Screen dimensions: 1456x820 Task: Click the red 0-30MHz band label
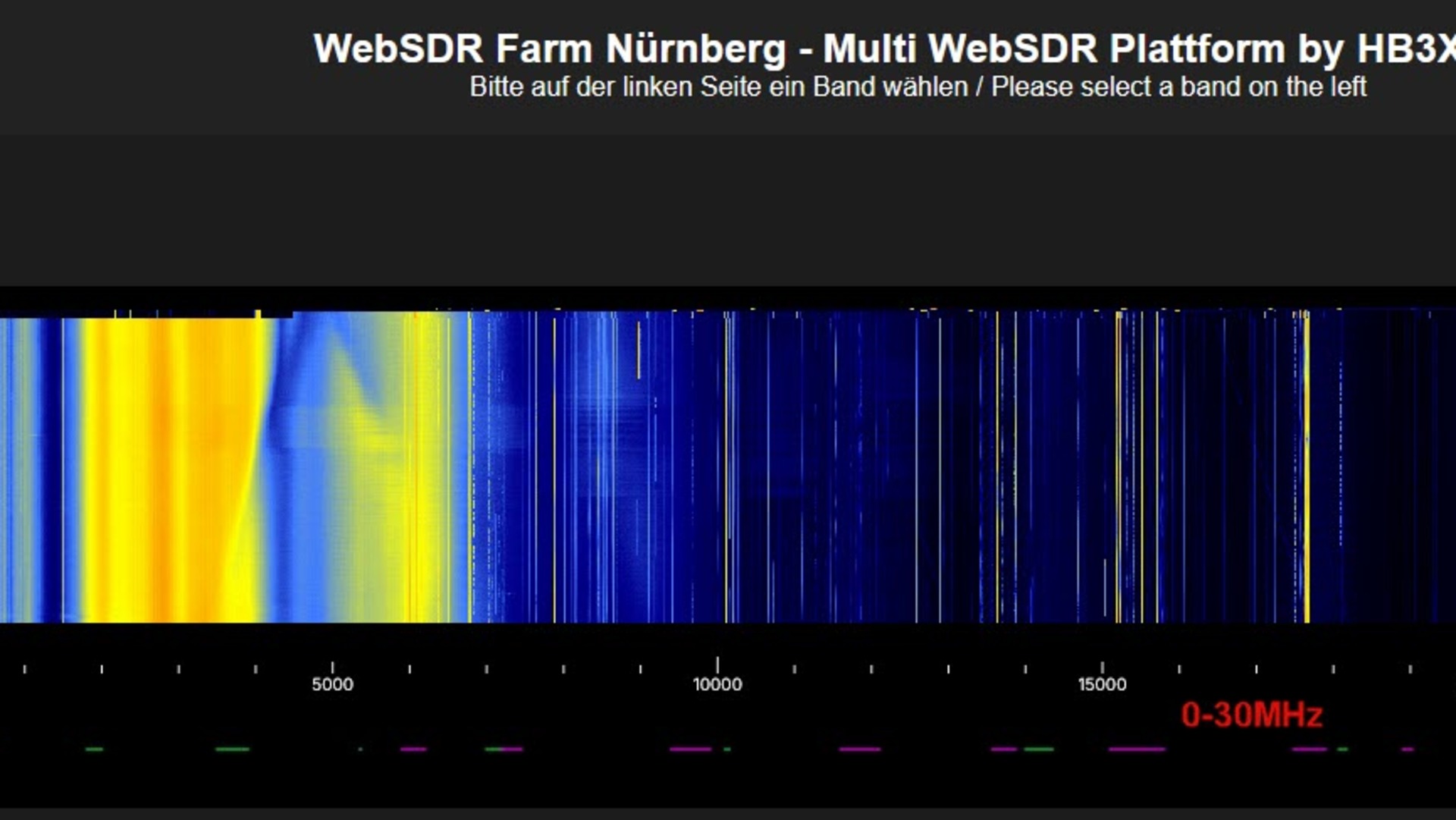click(1251, 715)
